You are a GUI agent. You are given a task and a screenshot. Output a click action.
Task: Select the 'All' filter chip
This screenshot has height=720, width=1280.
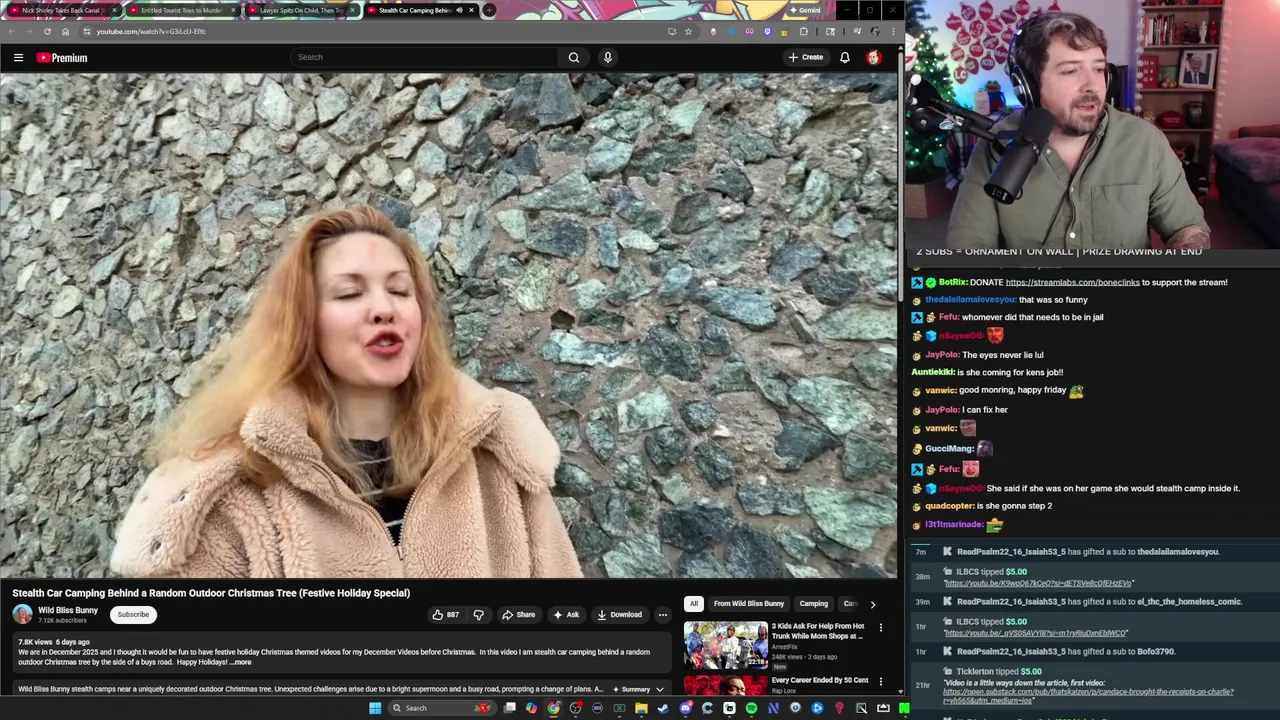point(693,604)
